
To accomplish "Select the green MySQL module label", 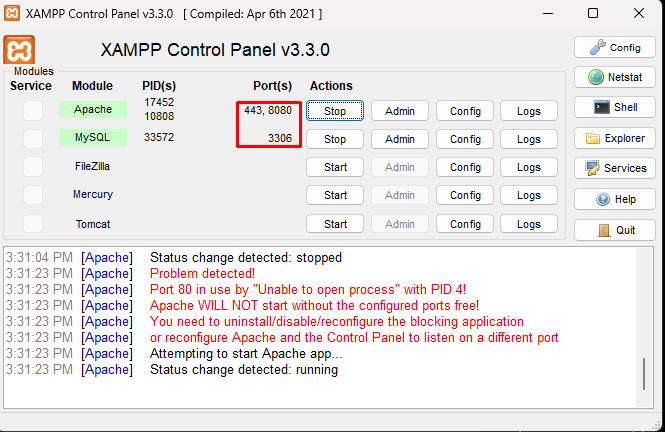I will coord(93,137).
